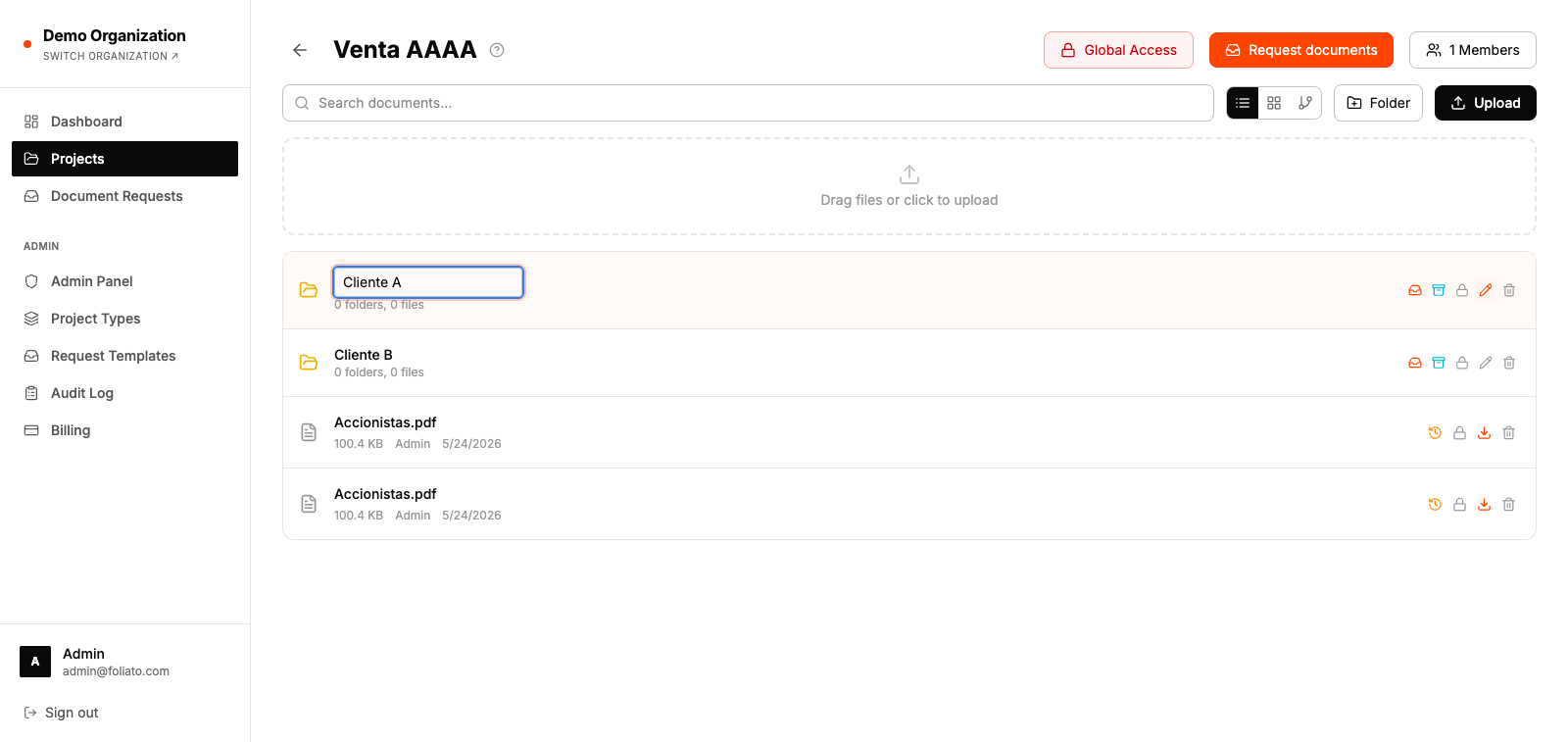Click Switch Organization link

coord(111,56)
